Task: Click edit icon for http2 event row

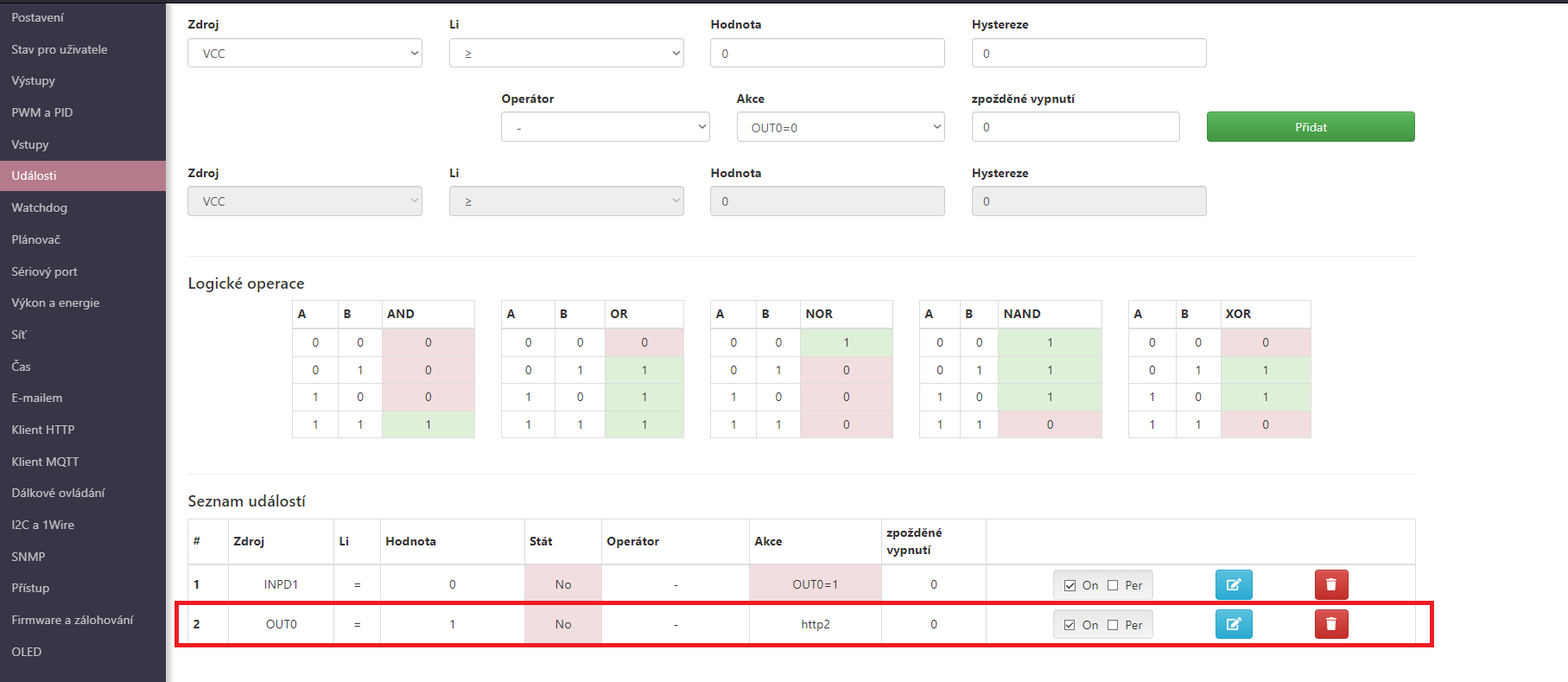Action: pos(1233,624)
